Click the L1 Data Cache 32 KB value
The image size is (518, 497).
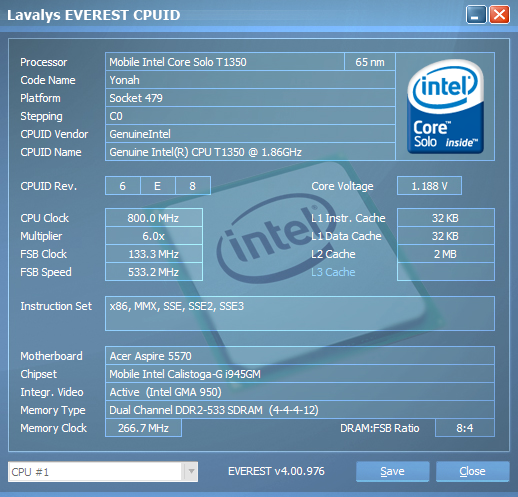(446, 236)
